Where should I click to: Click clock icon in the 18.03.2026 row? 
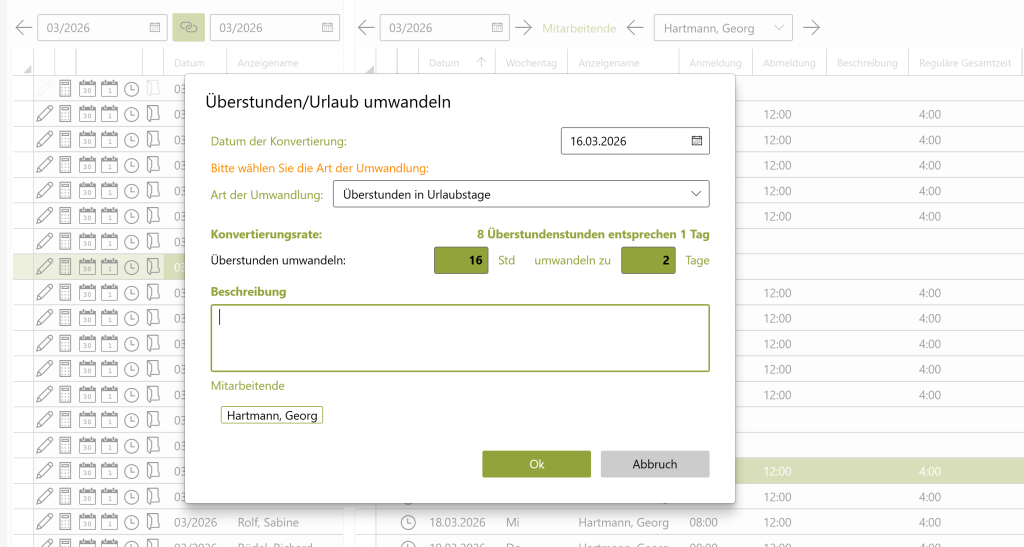click(408, 522)
